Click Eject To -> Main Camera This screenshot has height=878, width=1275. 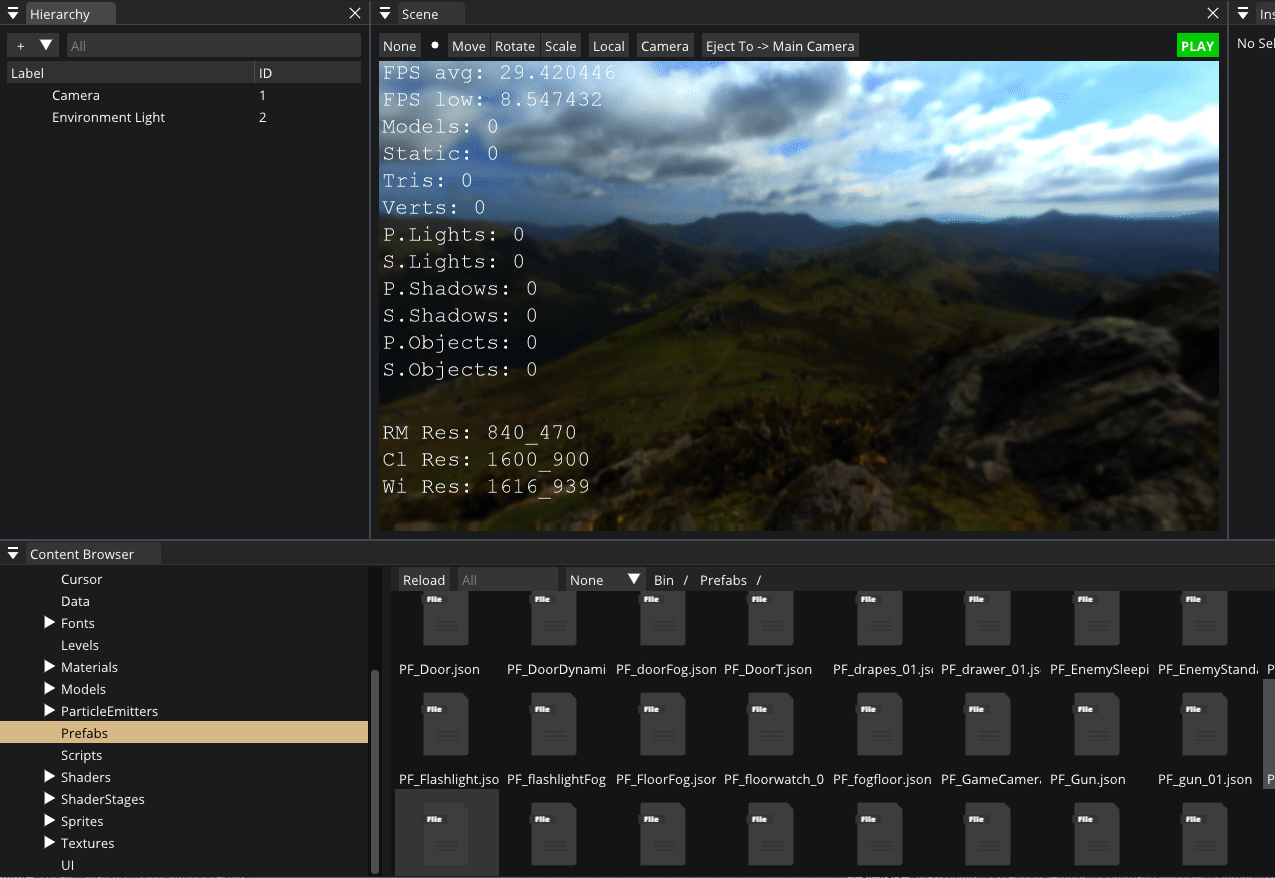coord(780,46)
